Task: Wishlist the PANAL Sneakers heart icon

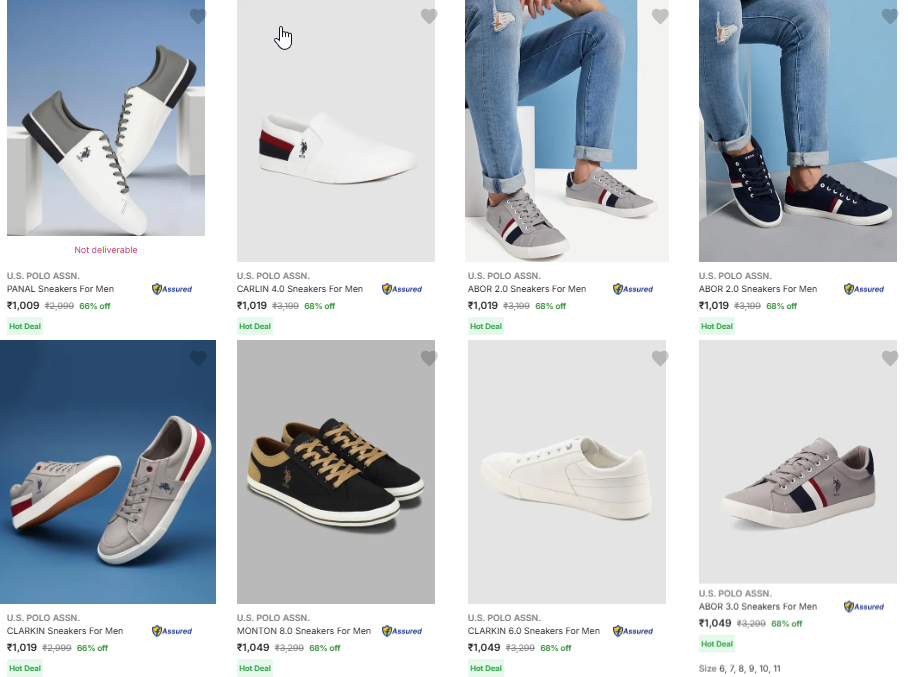Action: coord(198,16)
